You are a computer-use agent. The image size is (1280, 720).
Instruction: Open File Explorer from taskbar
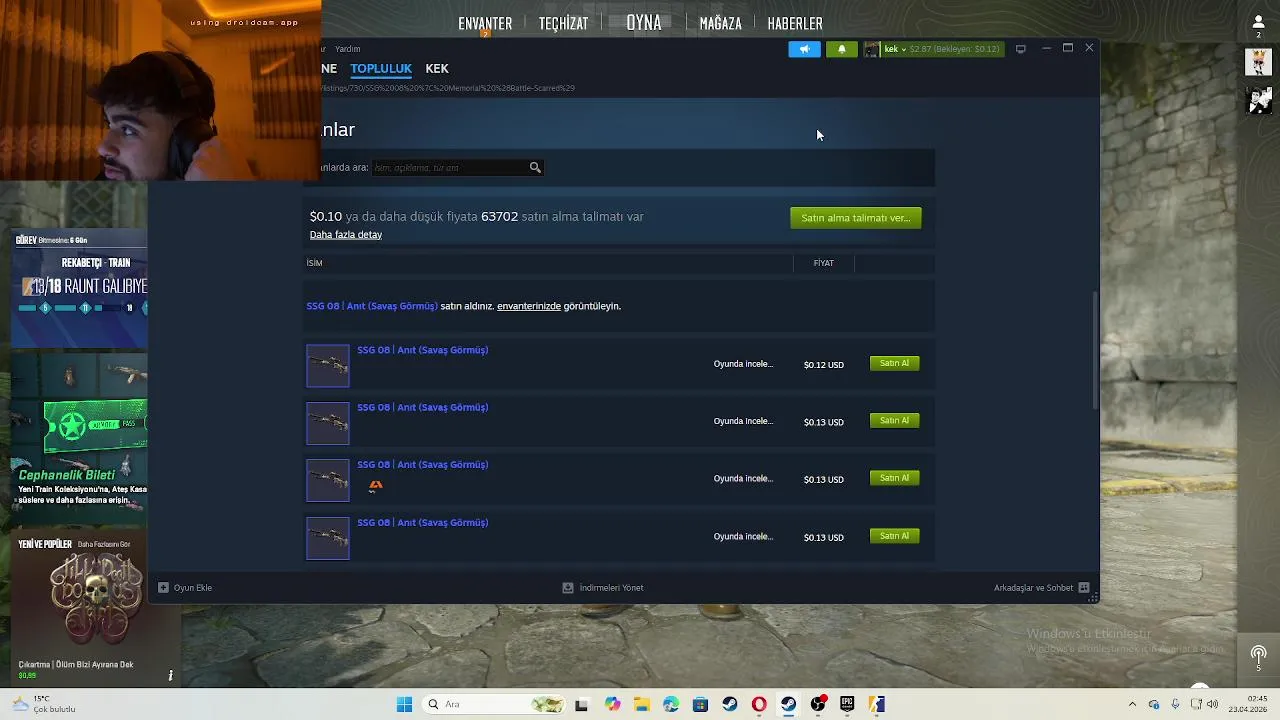pyautogui.click(x=641, y=704)
